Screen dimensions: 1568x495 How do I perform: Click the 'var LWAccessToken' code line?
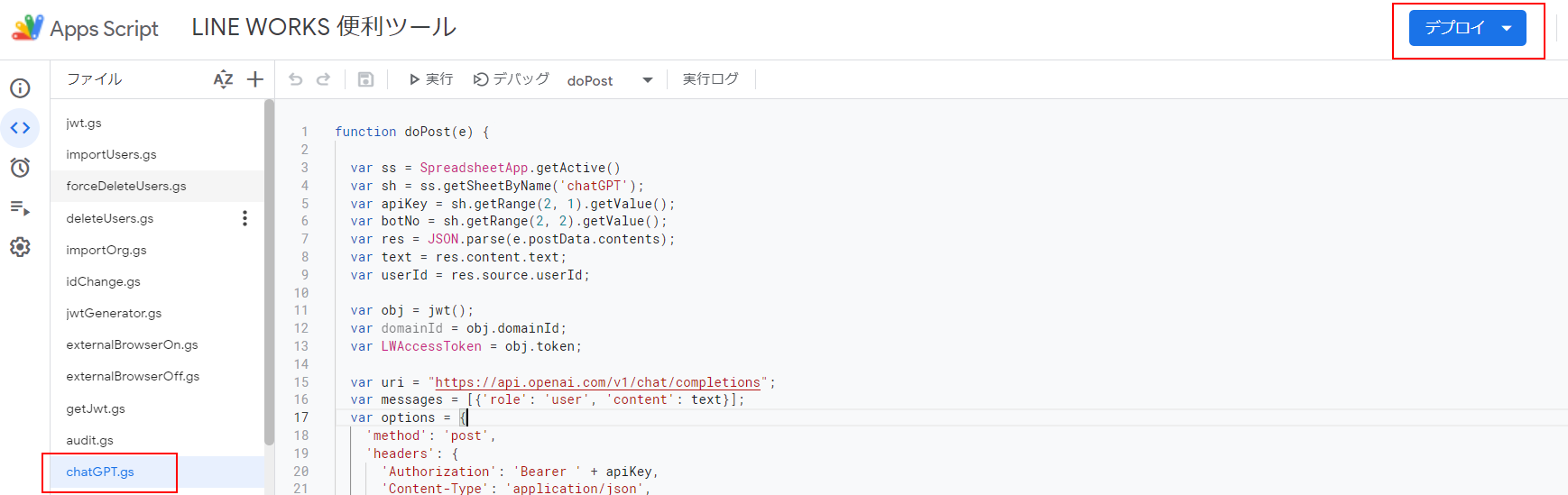(x=466, y=346)
